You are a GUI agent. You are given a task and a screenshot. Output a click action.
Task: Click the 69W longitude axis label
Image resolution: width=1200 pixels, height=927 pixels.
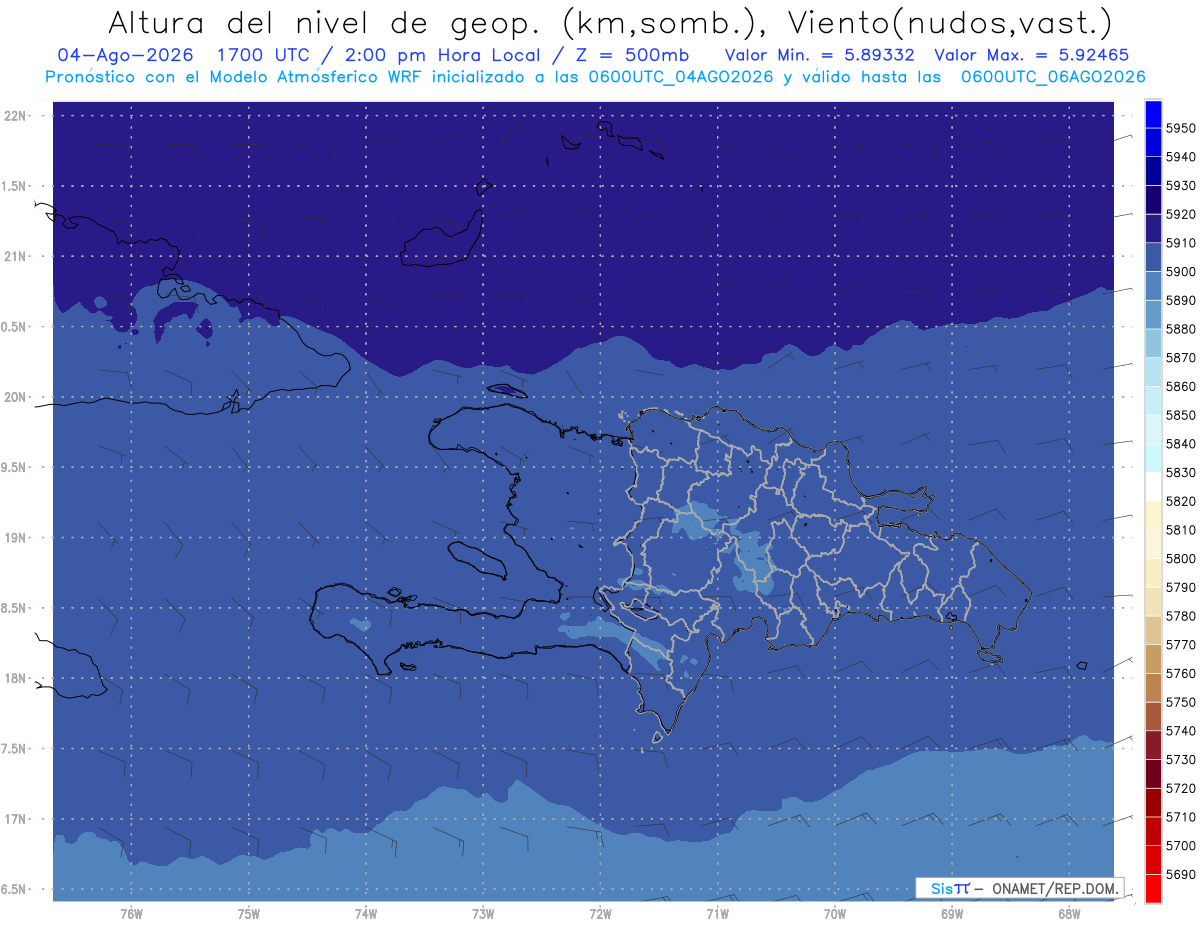tap(952, 914)
